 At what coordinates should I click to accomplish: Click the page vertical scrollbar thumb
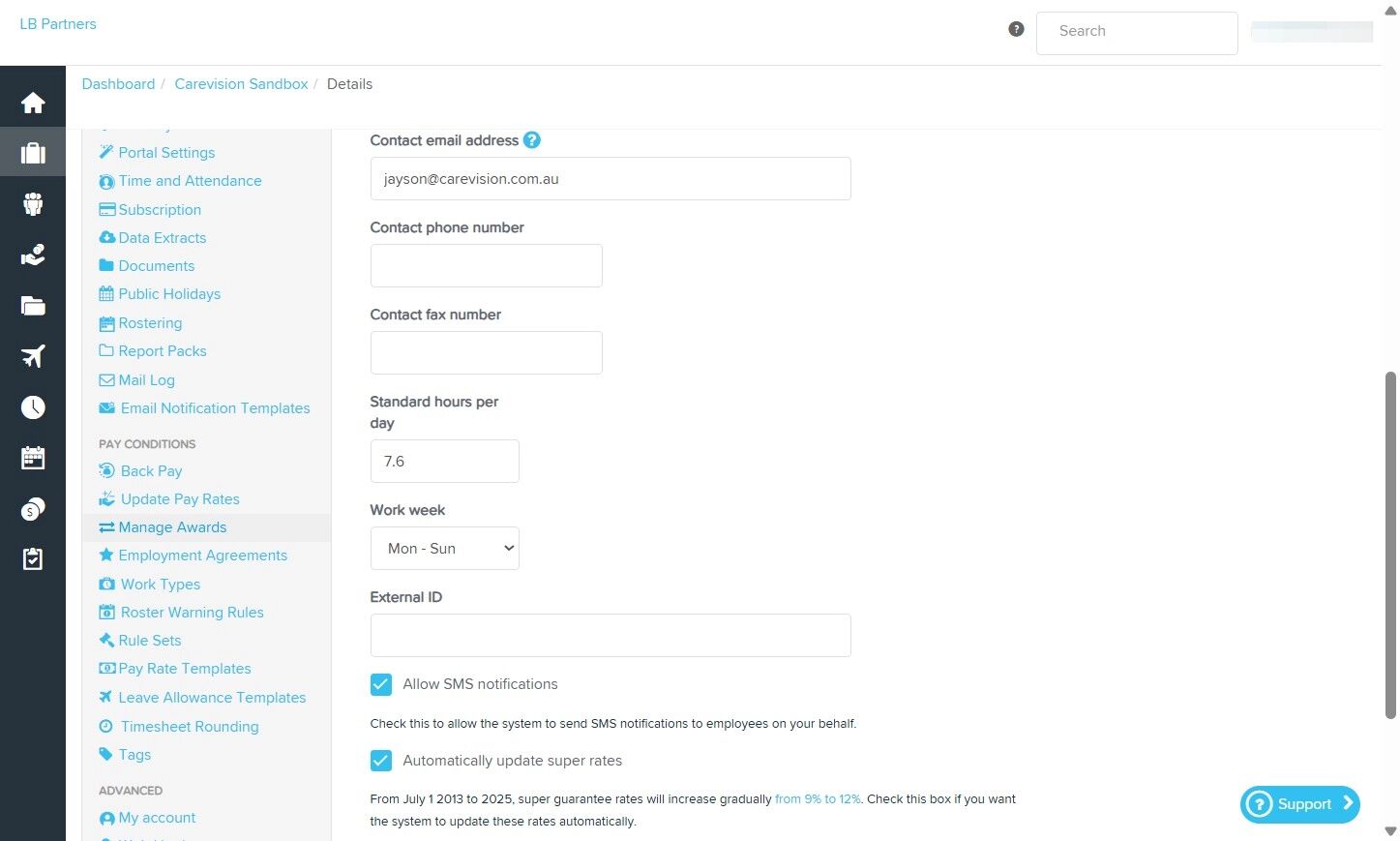tap(1391, 545)
